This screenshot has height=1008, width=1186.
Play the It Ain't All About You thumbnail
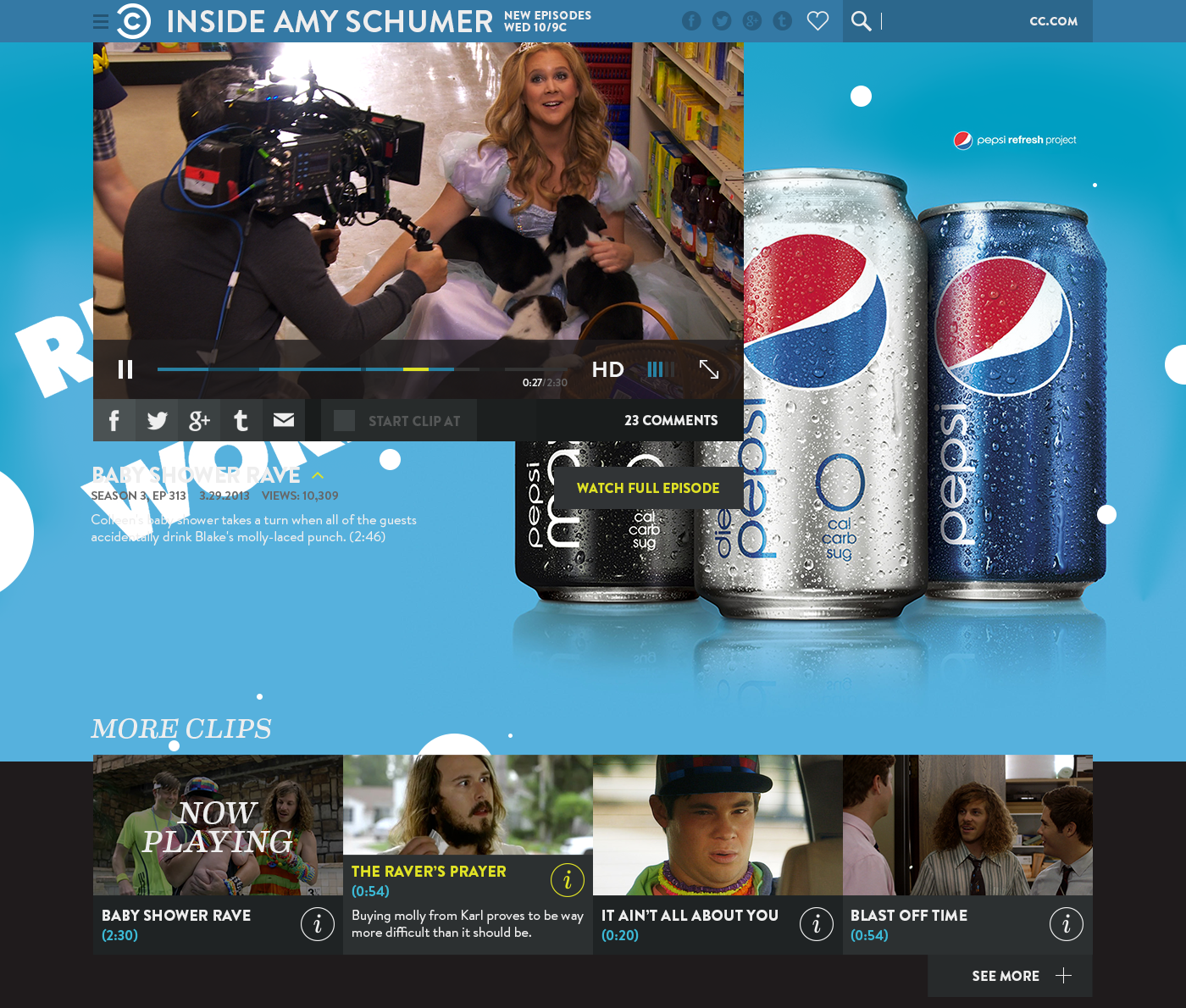click(x=718, y=825)
